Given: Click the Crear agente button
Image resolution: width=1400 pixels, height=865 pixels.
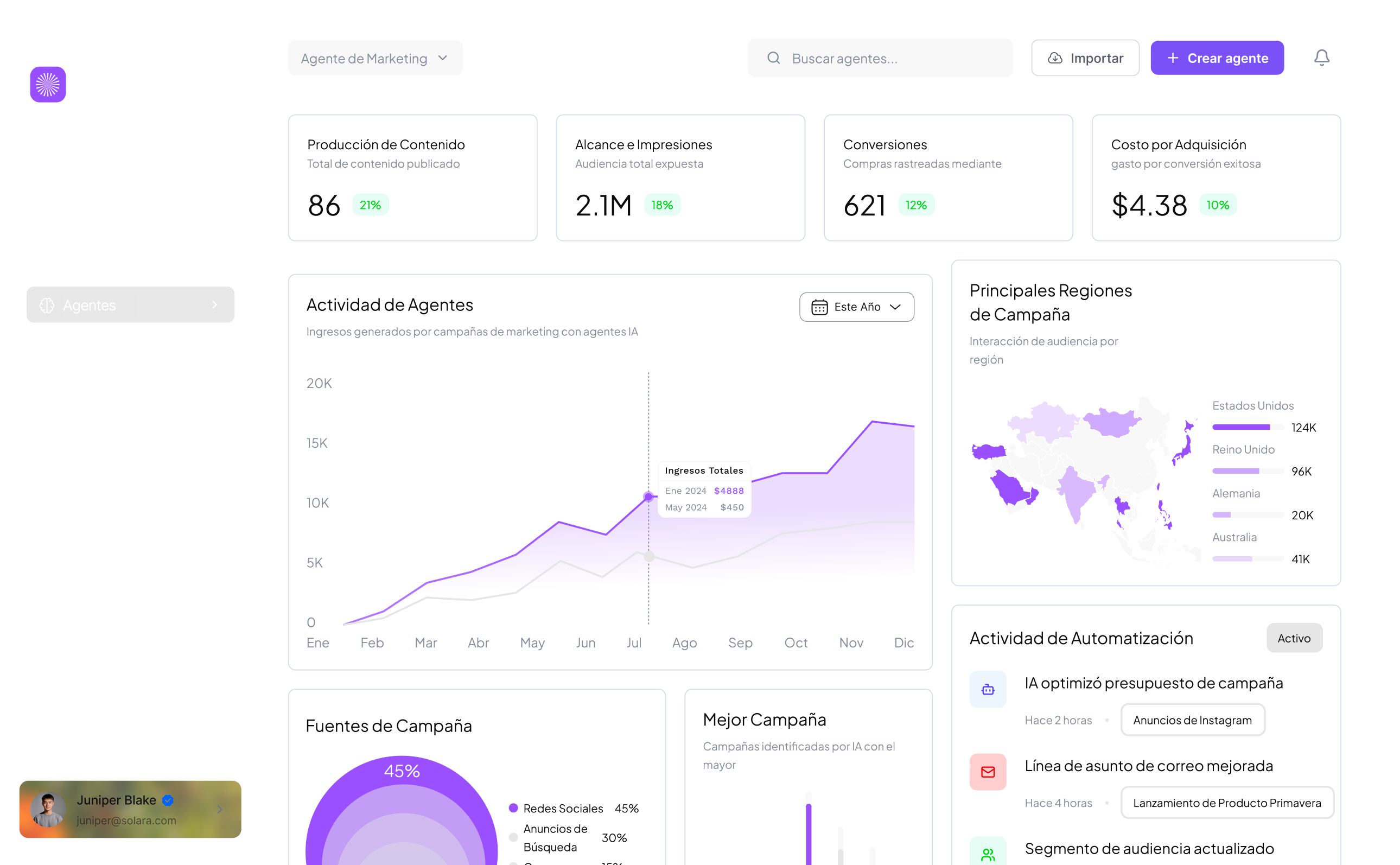Looking at the screenshot, I should click(x=1217, y=58).
